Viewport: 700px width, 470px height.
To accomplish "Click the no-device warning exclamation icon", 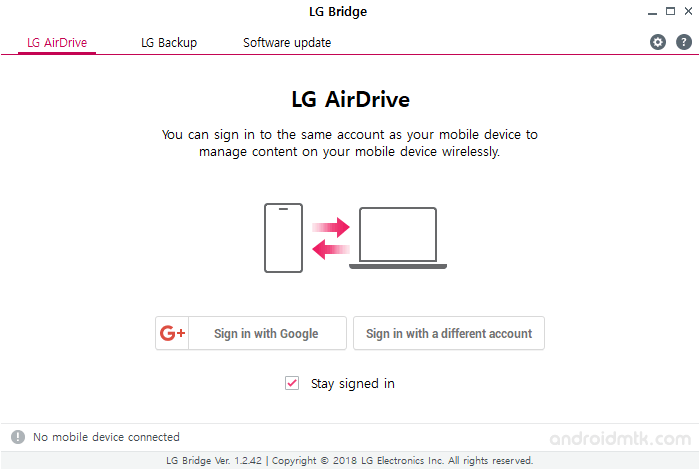I will coord(18,437).
